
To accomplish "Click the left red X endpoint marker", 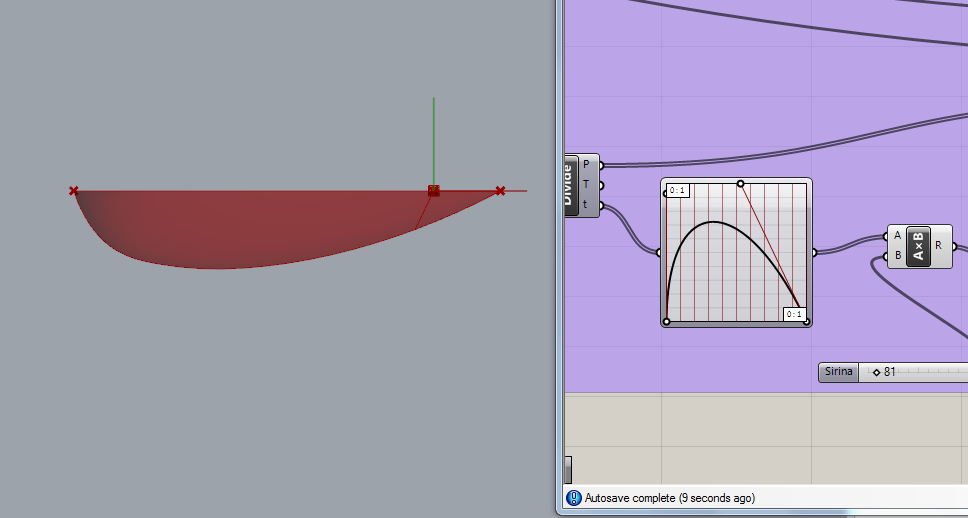I will tap(73, 191).
